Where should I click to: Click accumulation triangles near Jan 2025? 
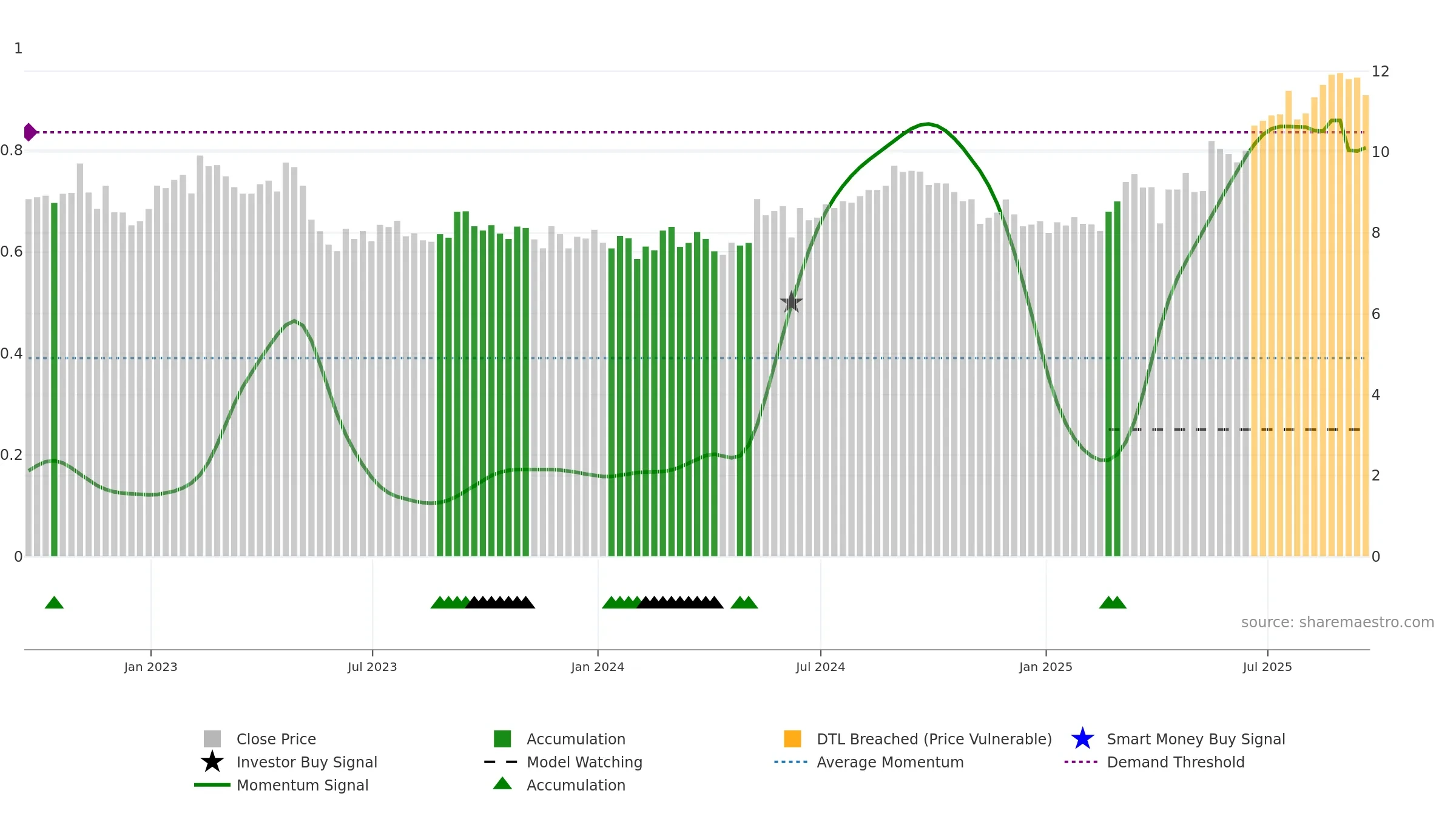point(1113,602)
